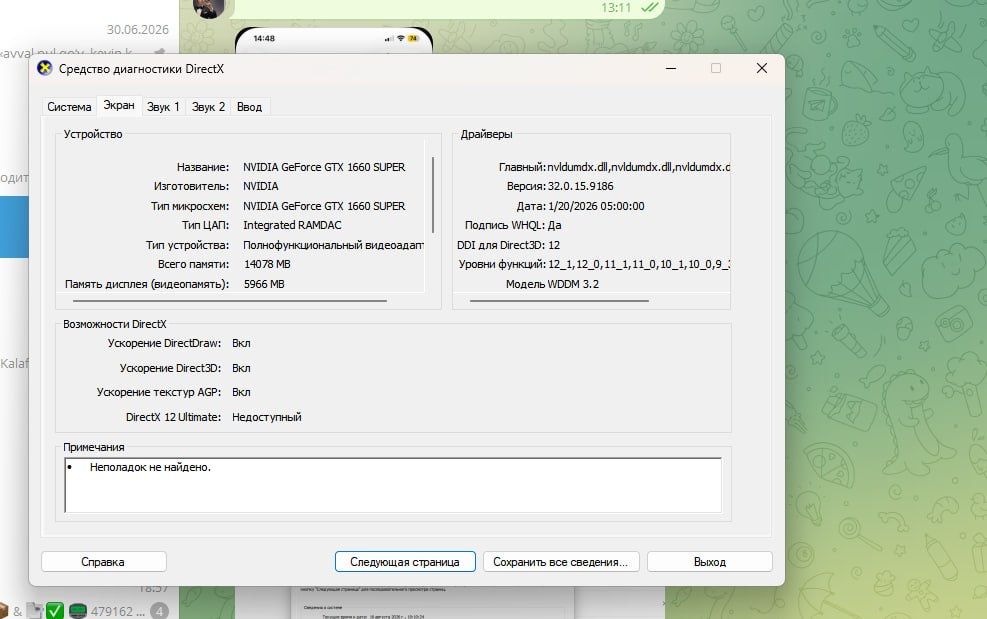Select the Экран tab
Viewport: 987px width, 619px height.
119,105
